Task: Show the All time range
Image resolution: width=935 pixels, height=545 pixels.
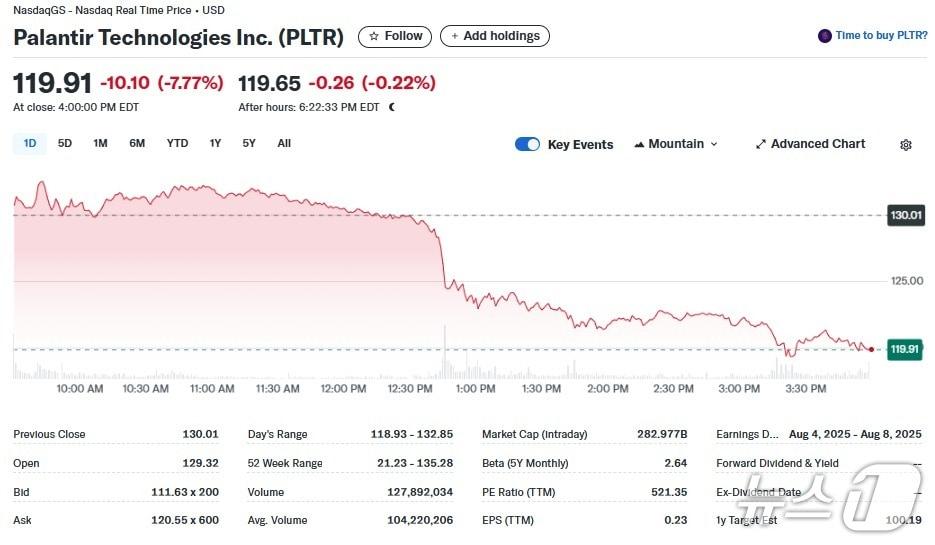Action: tap(284, 143)
